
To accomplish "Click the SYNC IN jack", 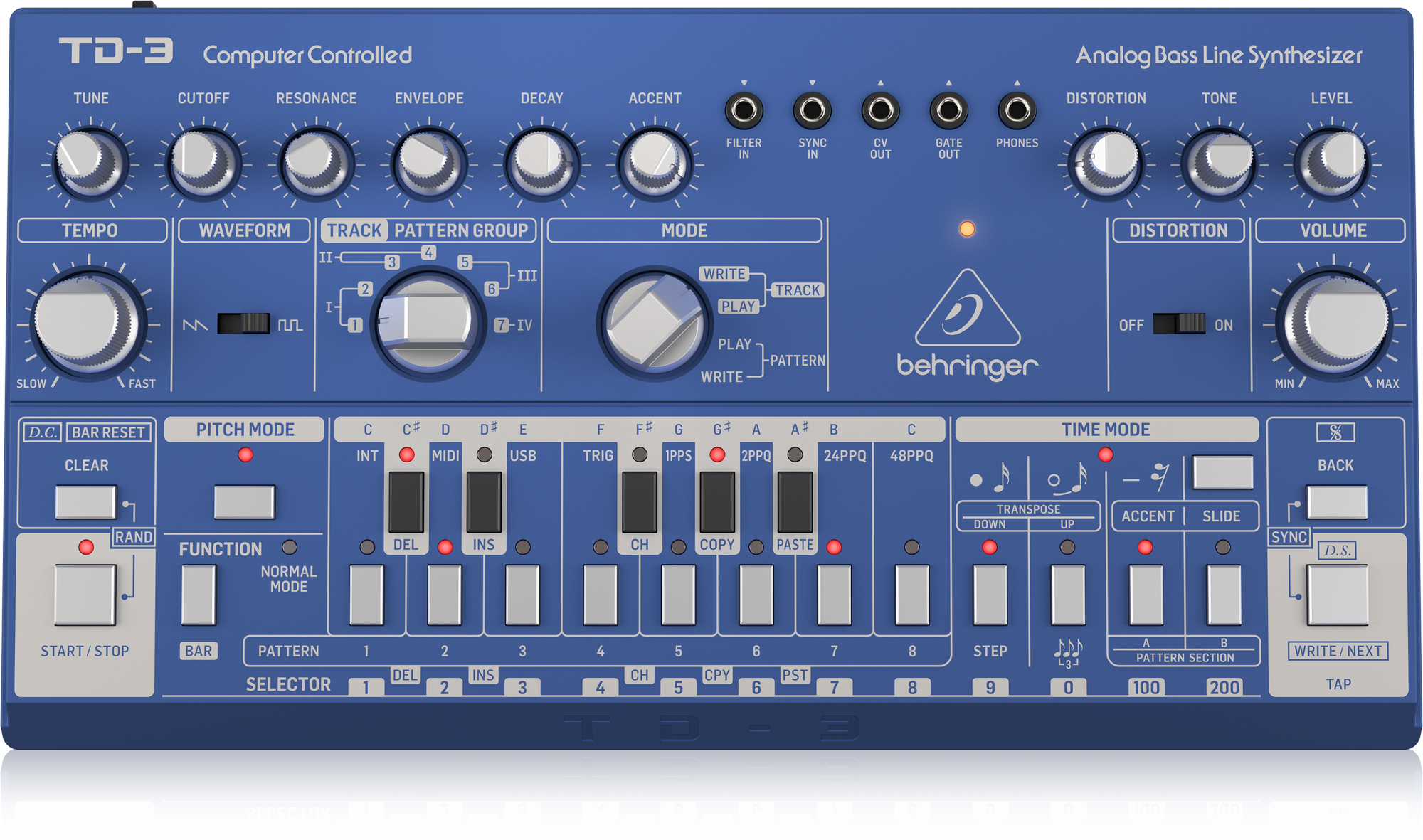I will 812,110.
